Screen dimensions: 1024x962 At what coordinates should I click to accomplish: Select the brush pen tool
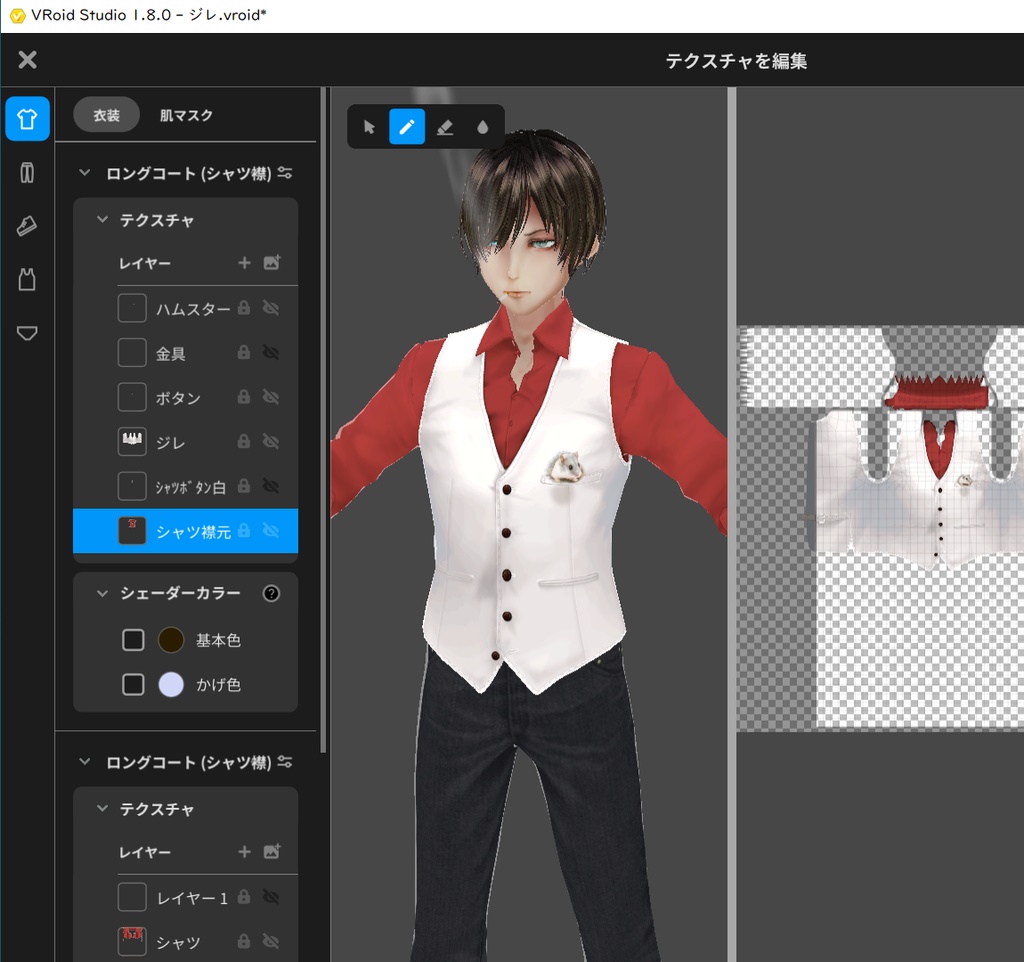[407, 127]
